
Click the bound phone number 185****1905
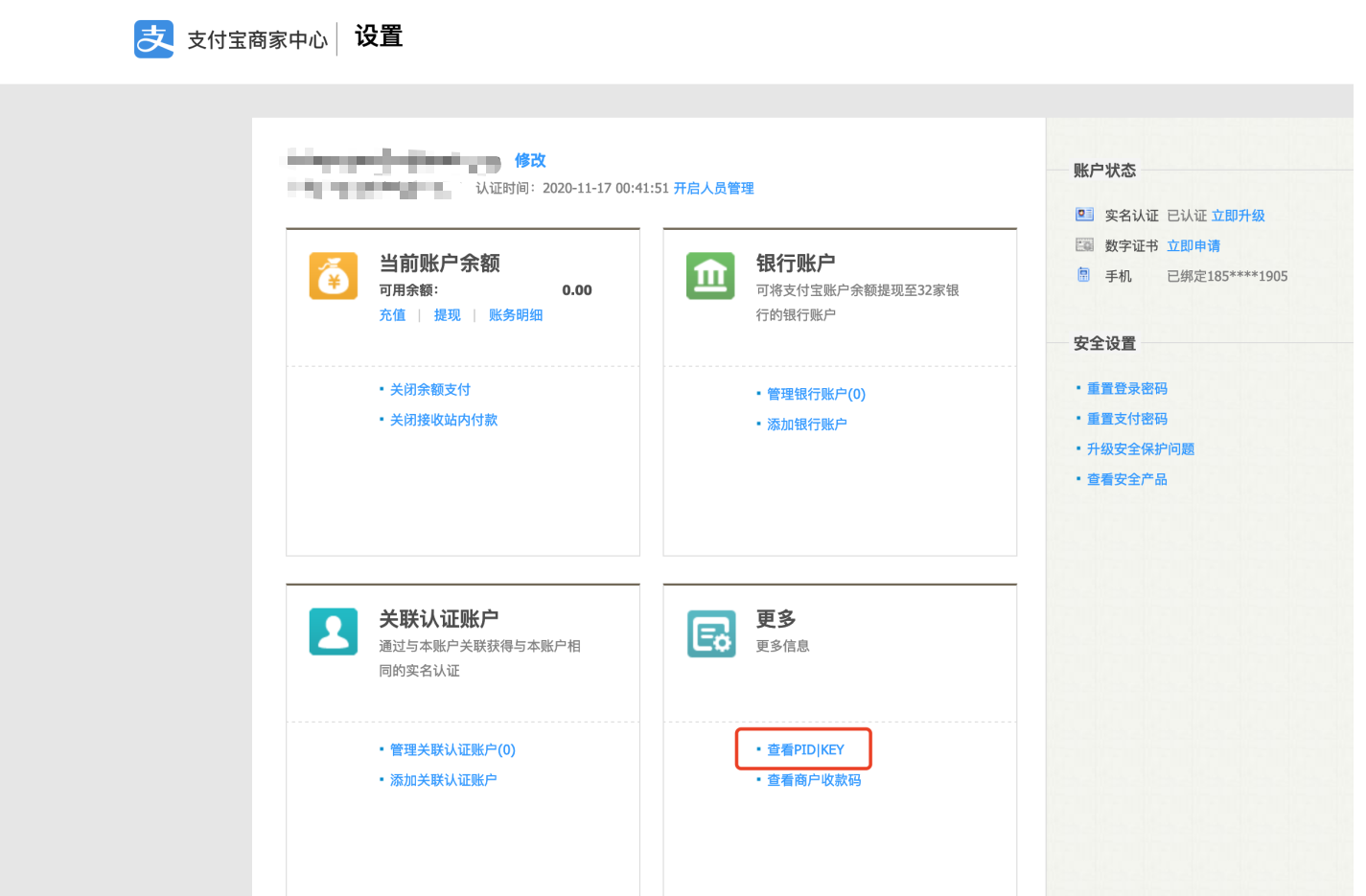click(1247, 276)
